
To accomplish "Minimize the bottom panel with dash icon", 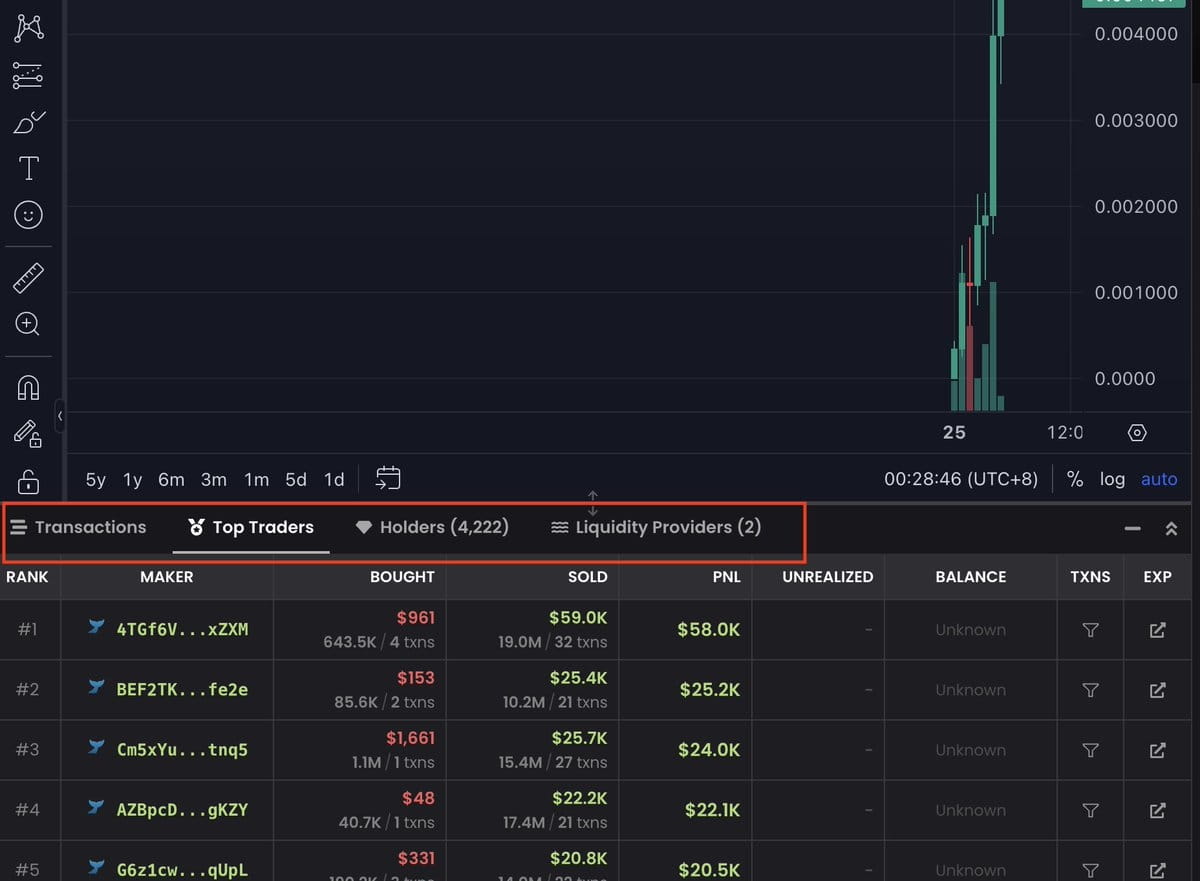I will pyautogui.click(x=1132, y=528).
